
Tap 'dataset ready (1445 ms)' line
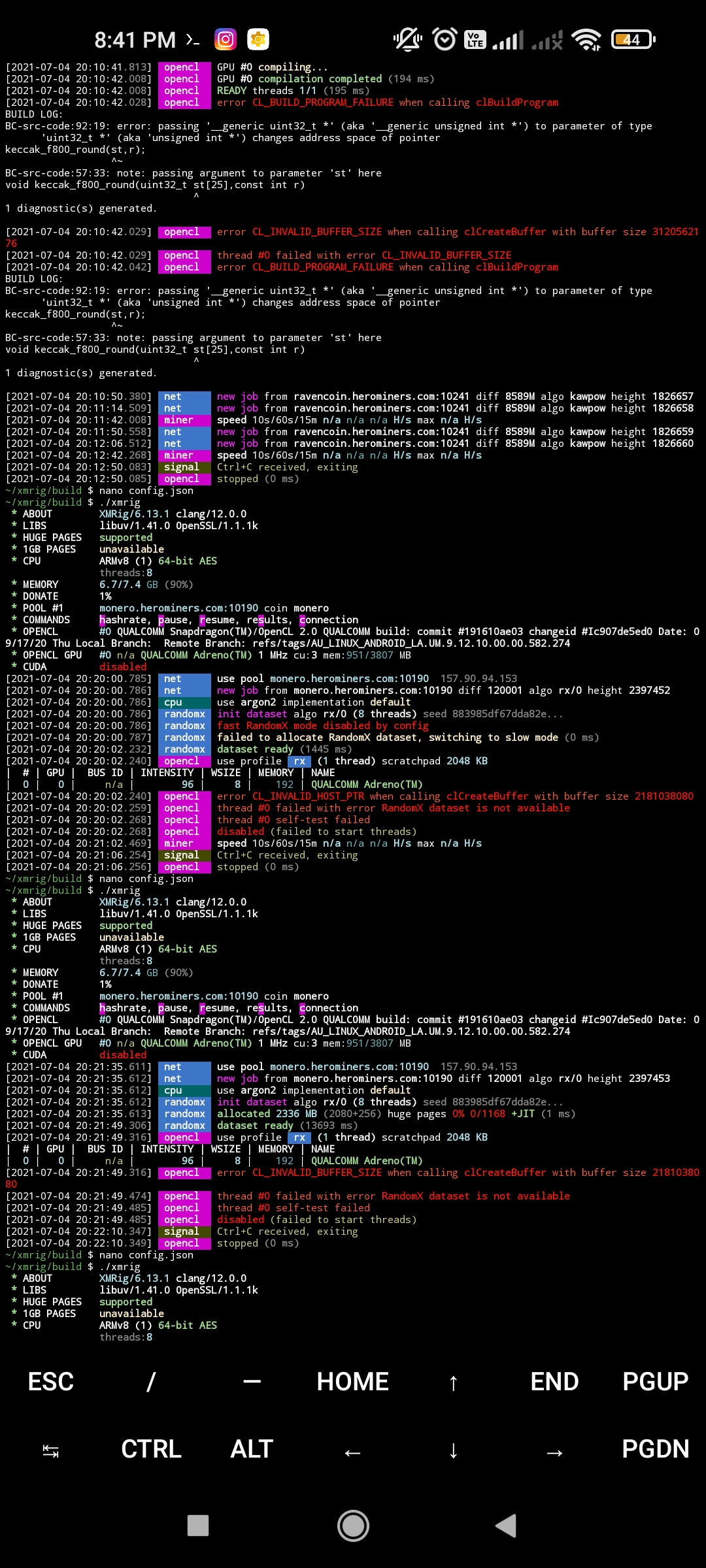(x=178, y=749)
